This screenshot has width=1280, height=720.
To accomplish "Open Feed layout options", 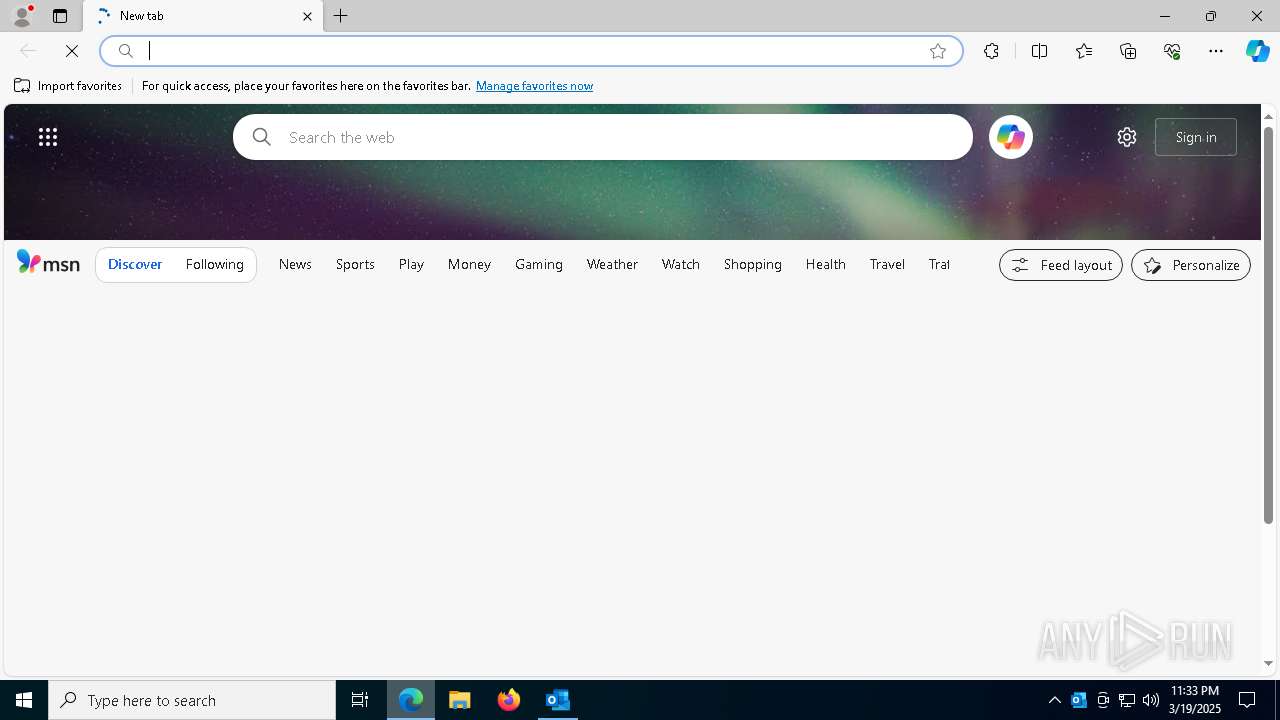I will (x=1061, y=265).
